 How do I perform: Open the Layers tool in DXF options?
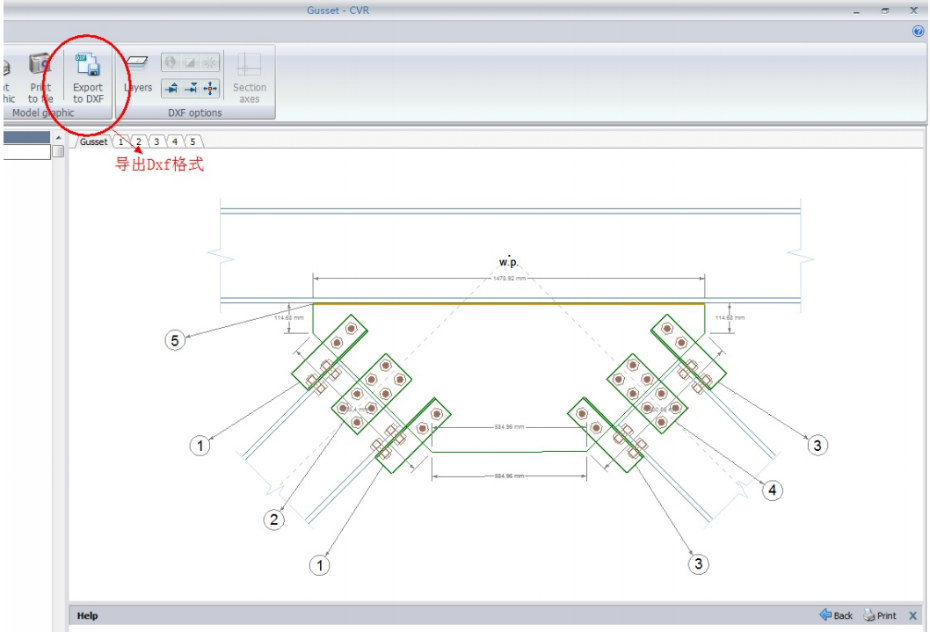[138, 75]
